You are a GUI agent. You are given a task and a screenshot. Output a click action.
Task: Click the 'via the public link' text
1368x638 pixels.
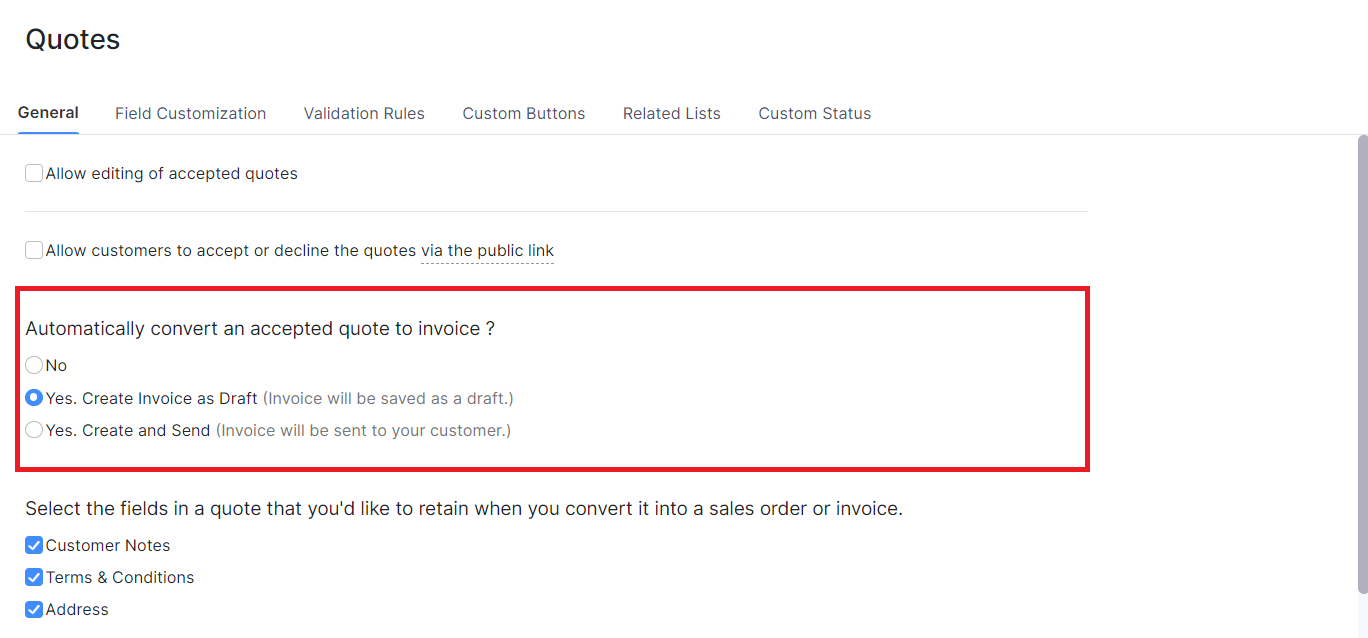coord(487,251)
